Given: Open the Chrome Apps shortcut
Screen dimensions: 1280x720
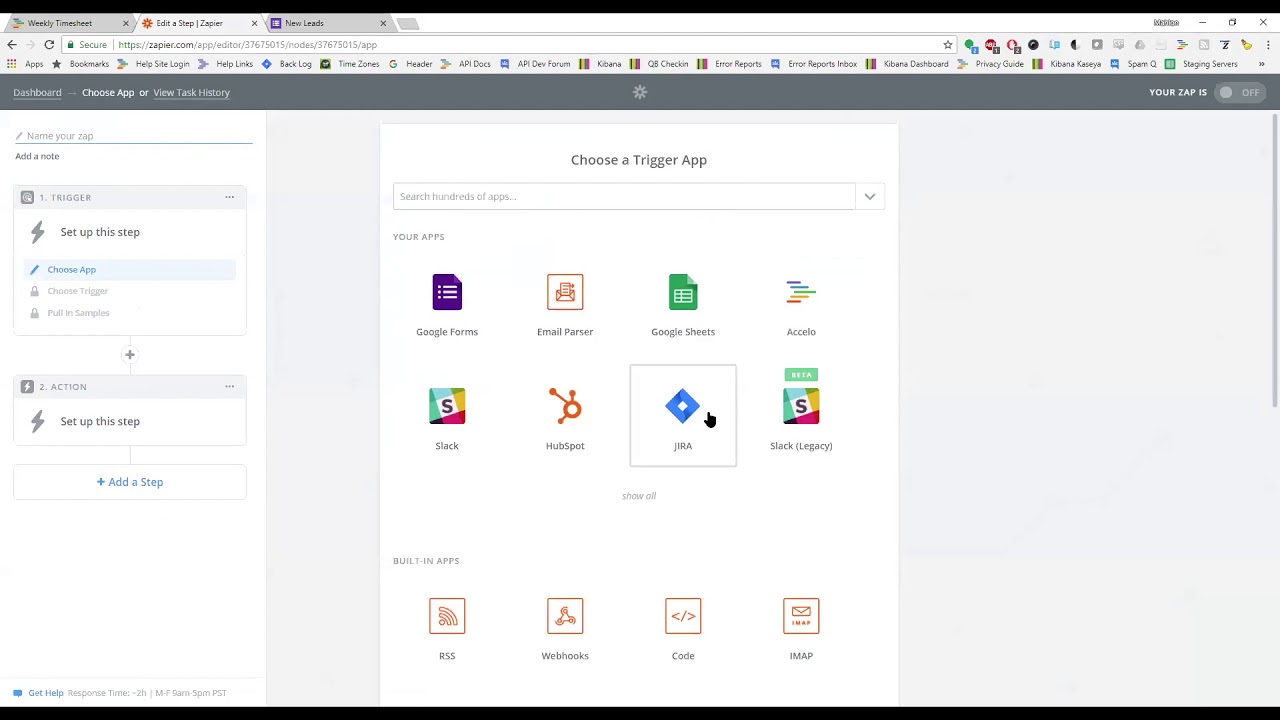Looking at the screenshot, I should pyautogui.click(x=27, y=64).
